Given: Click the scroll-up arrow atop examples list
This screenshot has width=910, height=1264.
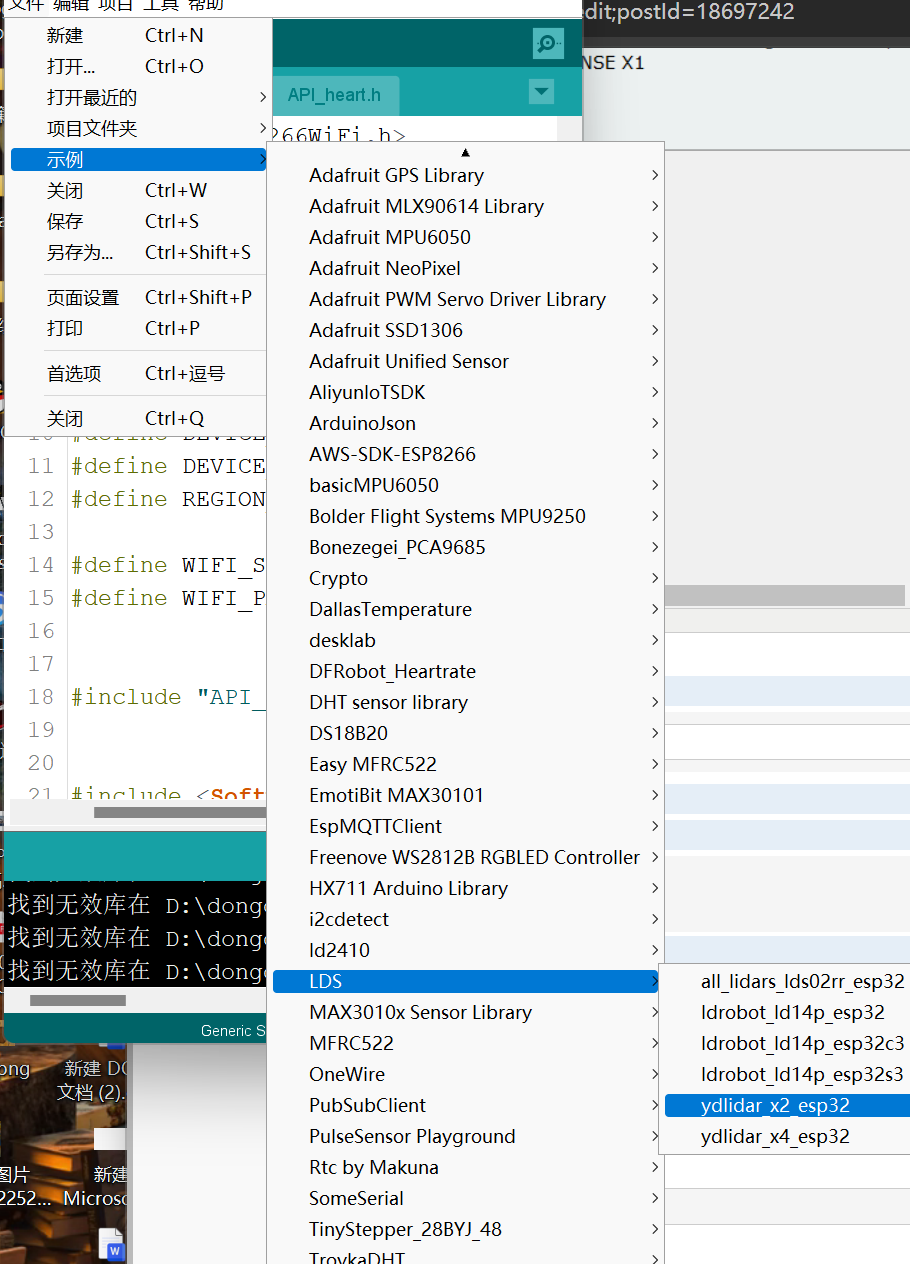Looking at the screenshot, I should tap(465, 152).
